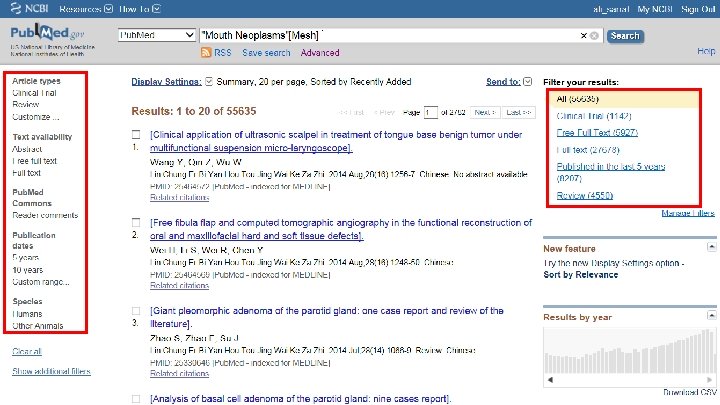Image resolution: width=720 pixels, height=405 pixels.
Task: Check the box for result 1
Action: 136,135
